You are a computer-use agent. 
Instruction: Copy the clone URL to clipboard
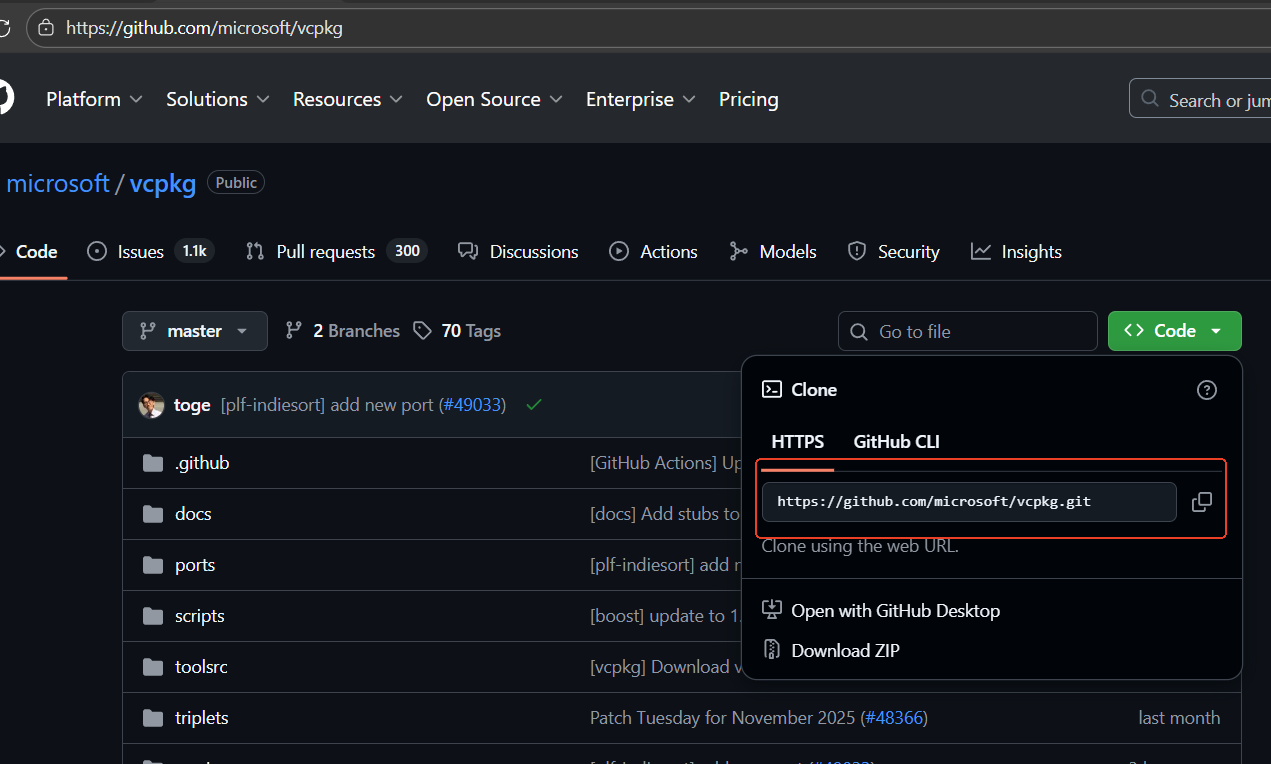[x=1202, y=502]
